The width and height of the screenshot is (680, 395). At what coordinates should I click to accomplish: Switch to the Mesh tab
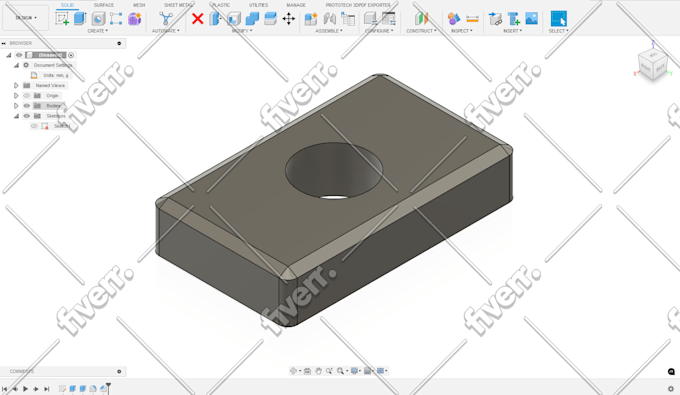coord(139,5)
